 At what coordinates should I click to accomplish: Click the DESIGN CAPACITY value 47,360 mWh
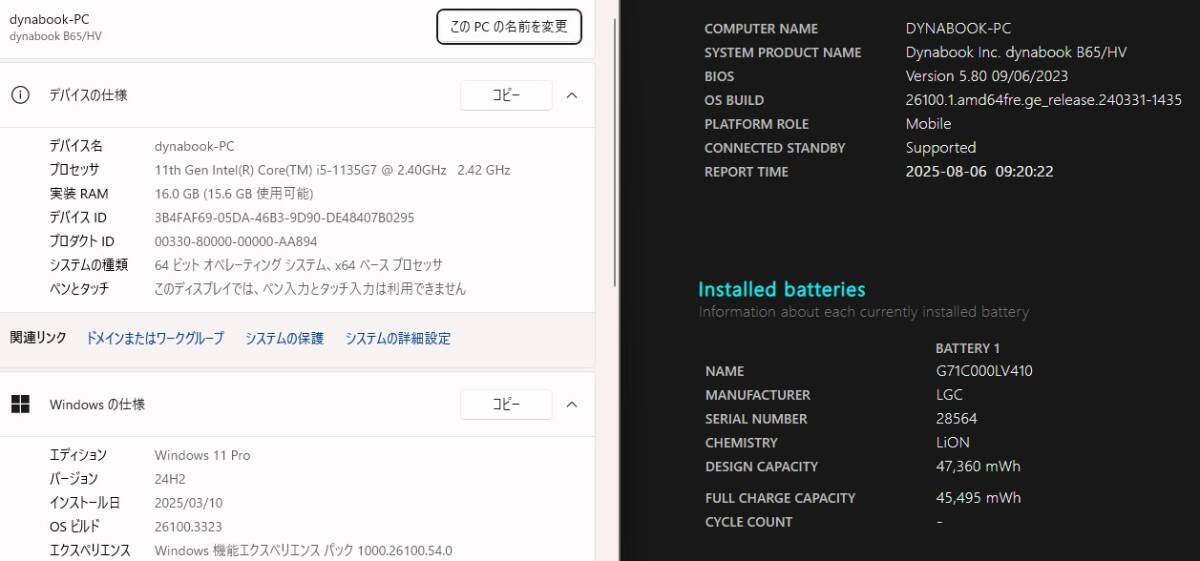click(x=978, y=466)
